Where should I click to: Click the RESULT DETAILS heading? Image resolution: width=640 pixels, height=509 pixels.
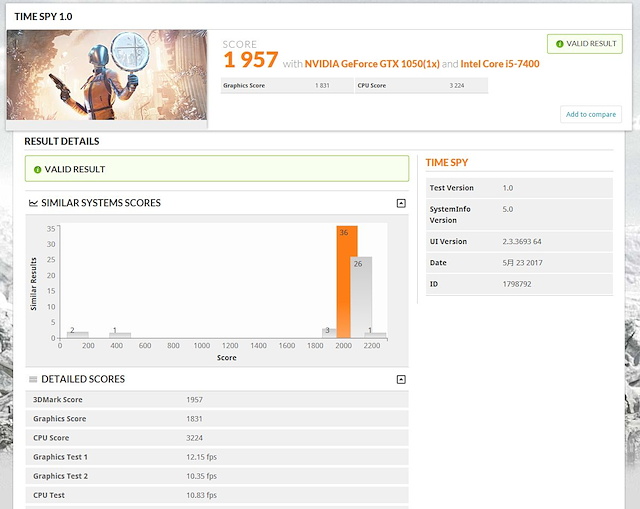pyautogui.click(x=62, y=141)
